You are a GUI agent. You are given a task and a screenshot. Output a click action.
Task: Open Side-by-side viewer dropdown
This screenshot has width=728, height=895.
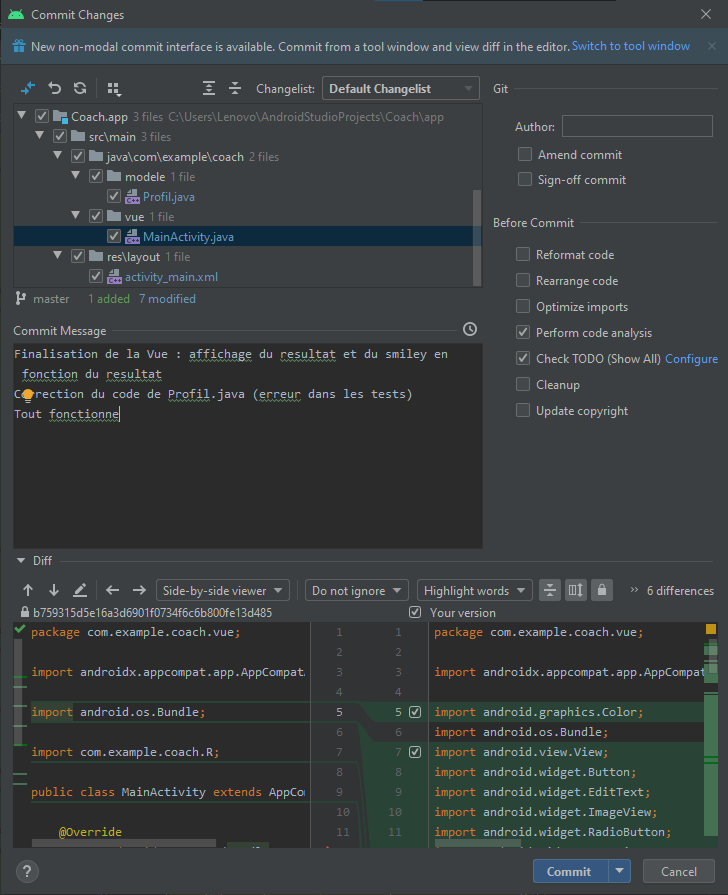pos(223,591)
